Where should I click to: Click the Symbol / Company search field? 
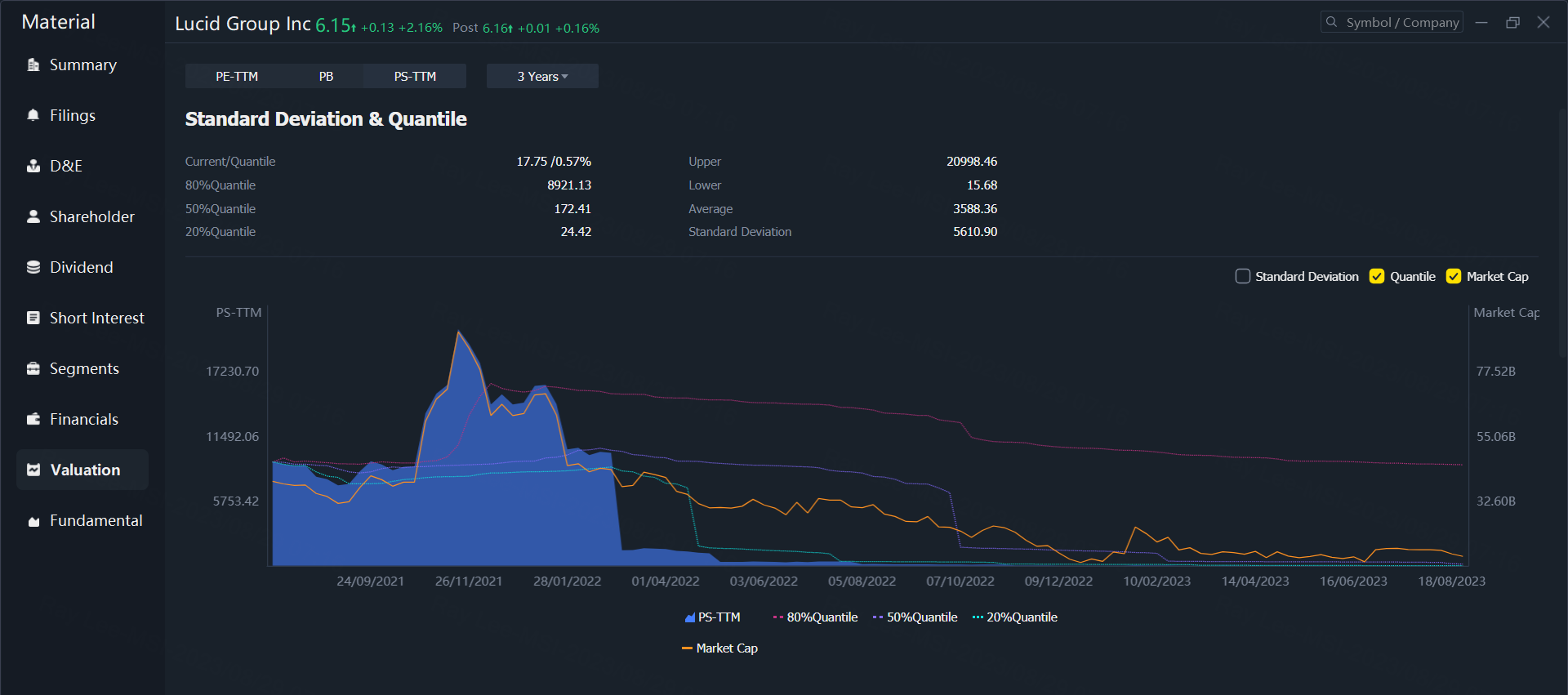pos(1392,22)
